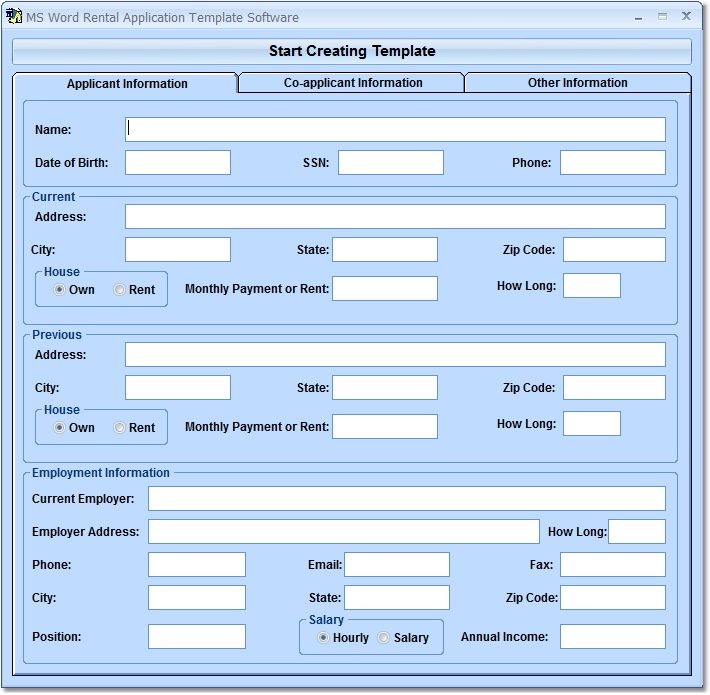Switch to the Co-applicant Information tab
710x695 pixels.
point(352,83)
